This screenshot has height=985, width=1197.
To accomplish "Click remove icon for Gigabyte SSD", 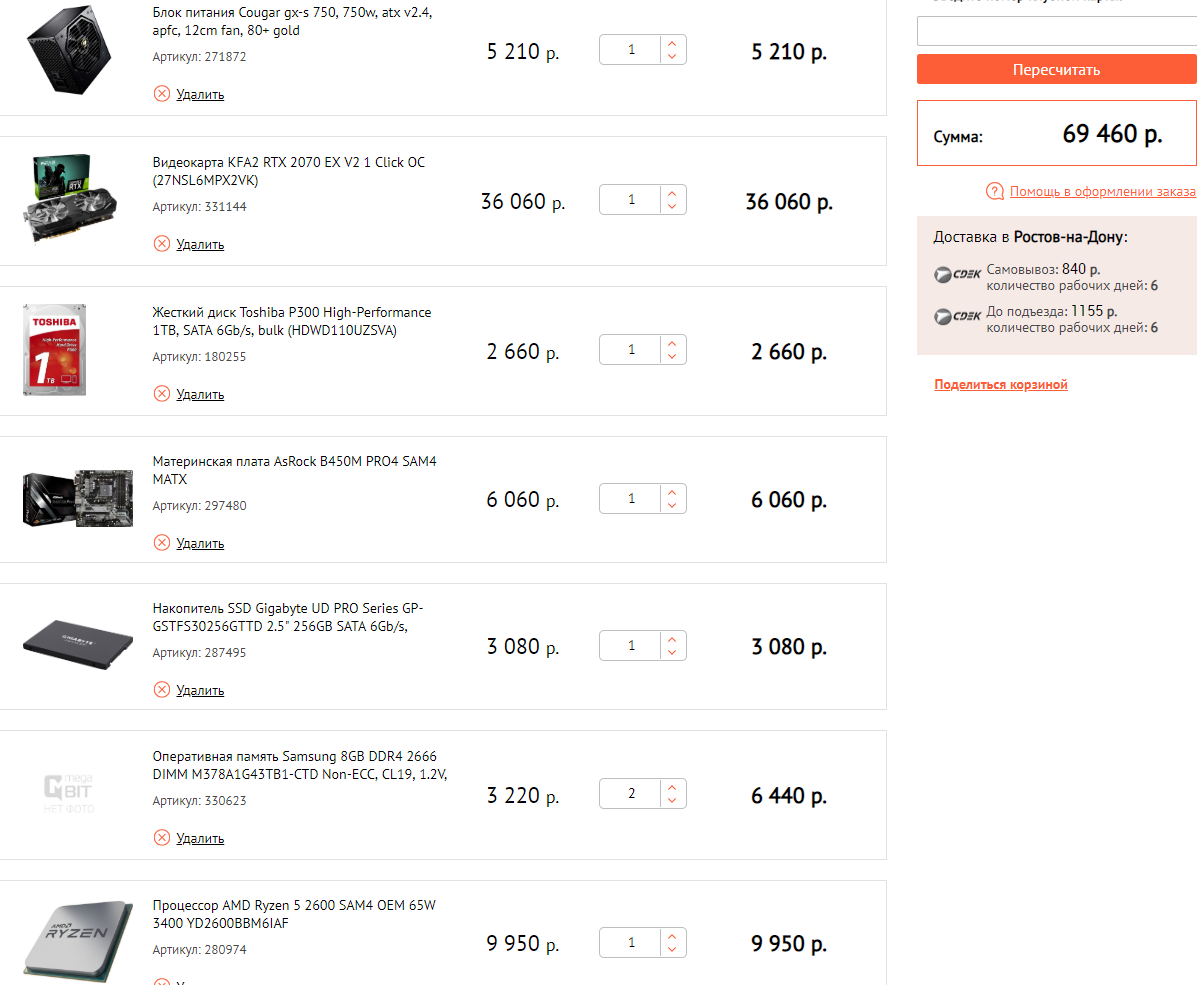I will pyautogui.click(x=162, y=690).
